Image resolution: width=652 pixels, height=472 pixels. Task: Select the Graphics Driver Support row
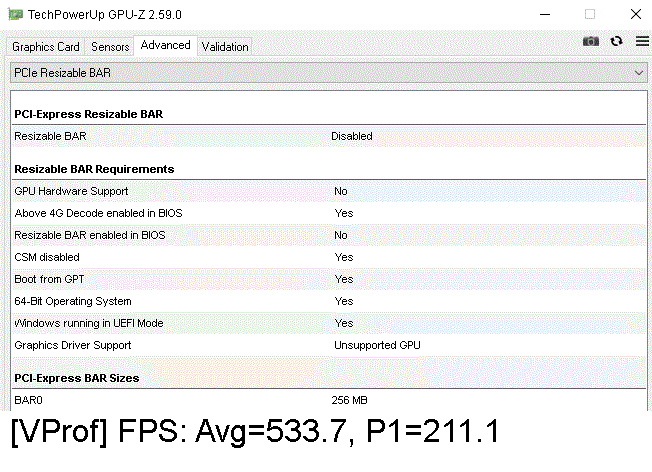[326, 345]
